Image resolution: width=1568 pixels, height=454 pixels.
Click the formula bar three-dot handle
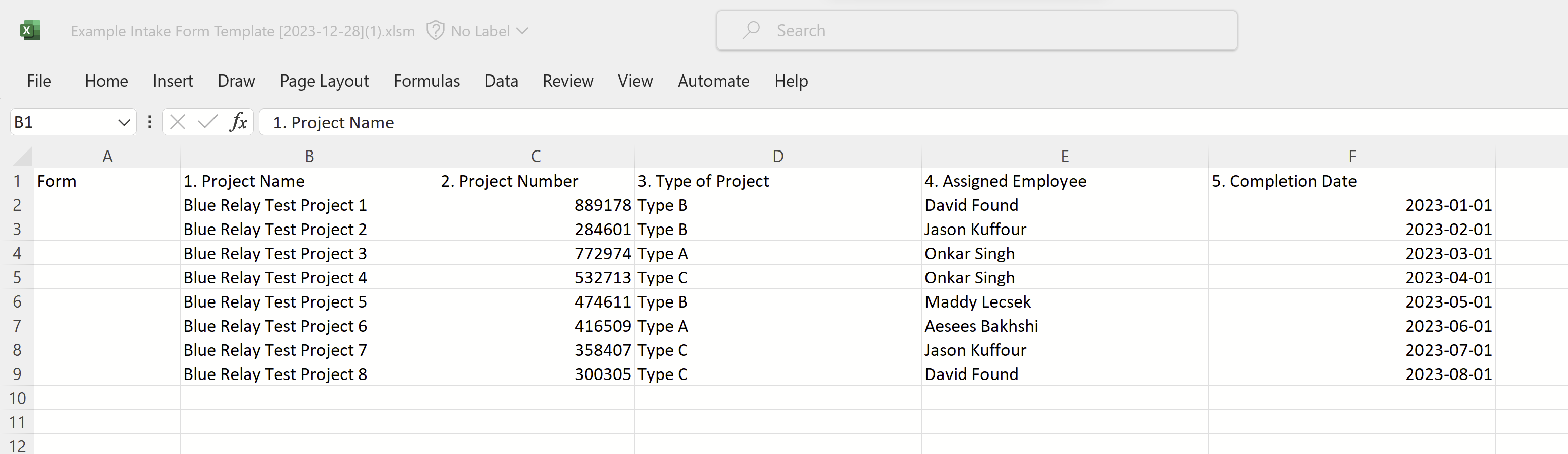coord(149,122)
